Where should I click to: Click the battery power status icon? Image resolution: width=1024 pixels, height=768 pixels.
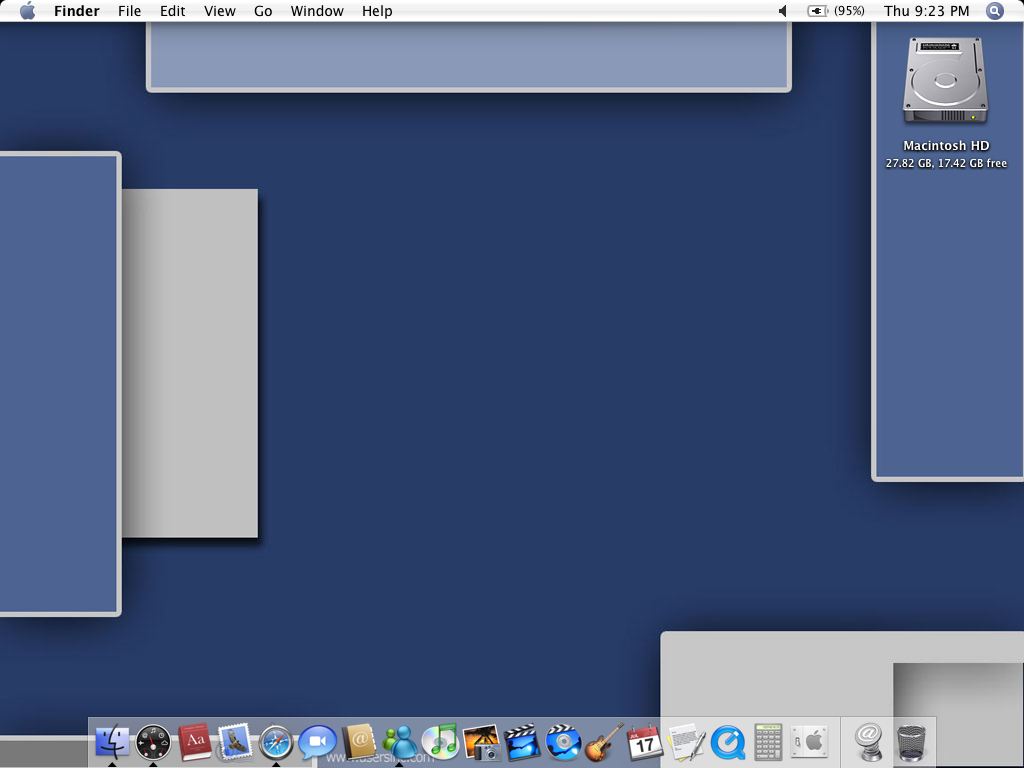(817, 11)
